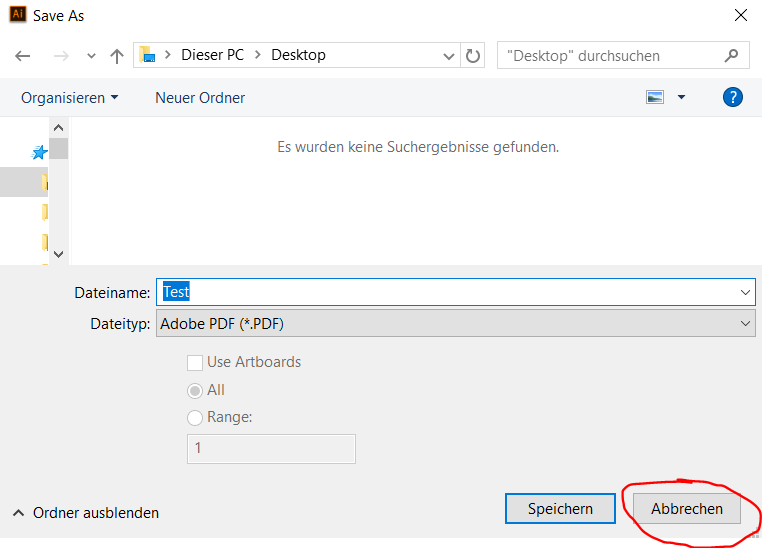
Task: Open the Dateityp Adobe PDF dropdown
Action: coord(456,323)
